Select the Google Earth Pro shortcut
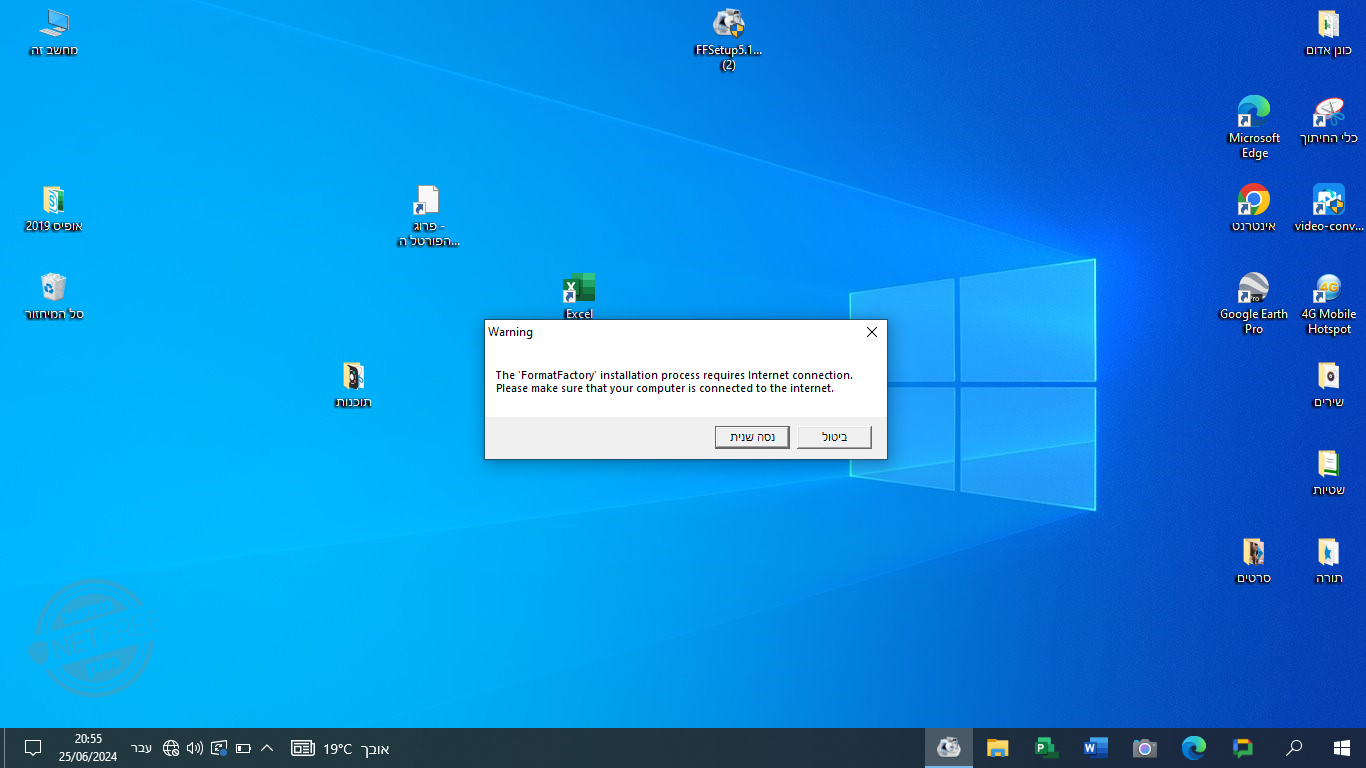 [x=1254, y=304]
